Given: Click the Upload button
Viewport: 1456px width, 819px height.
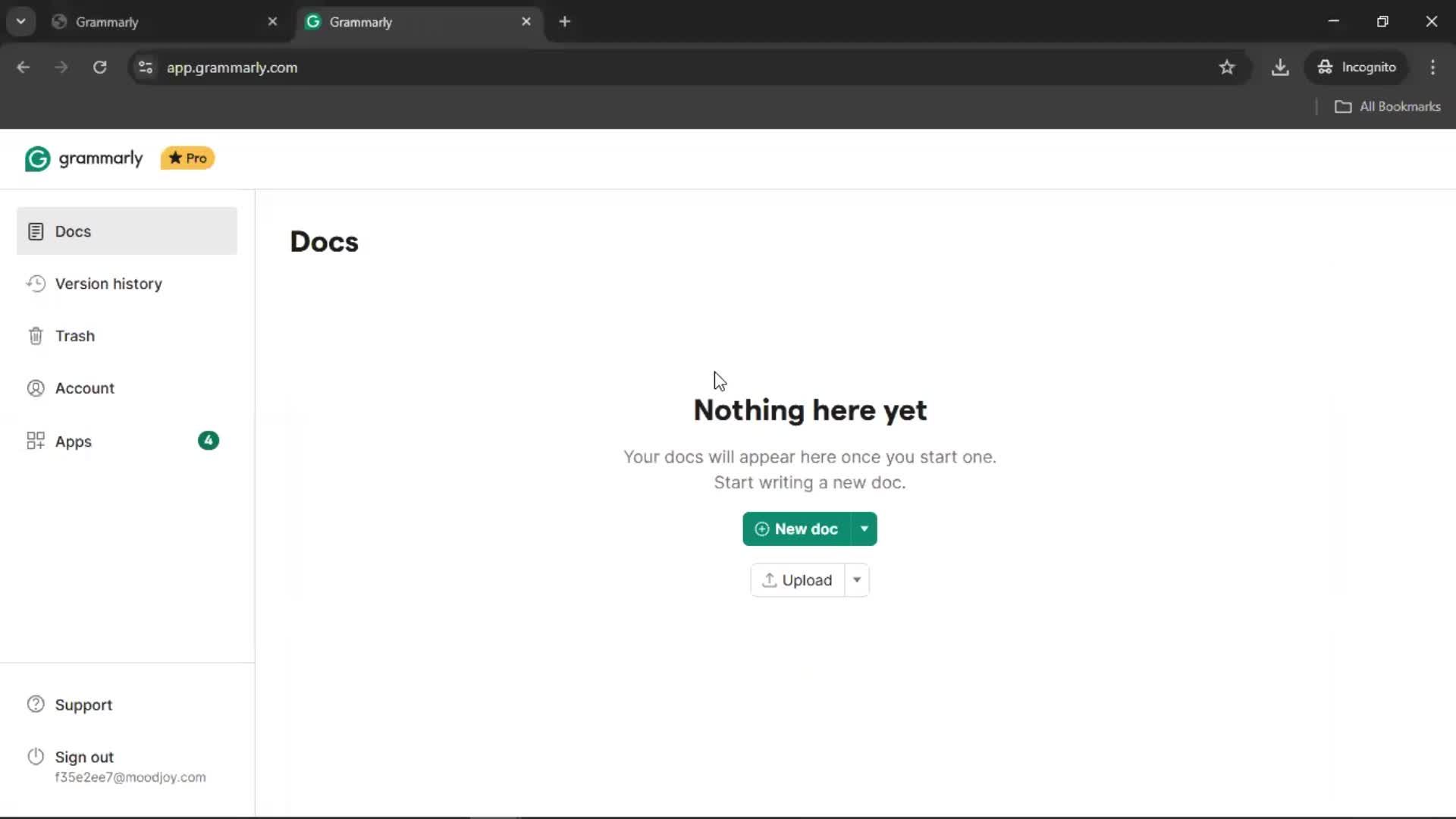Looking at the screenshot, I should click(x=798, y=580).
